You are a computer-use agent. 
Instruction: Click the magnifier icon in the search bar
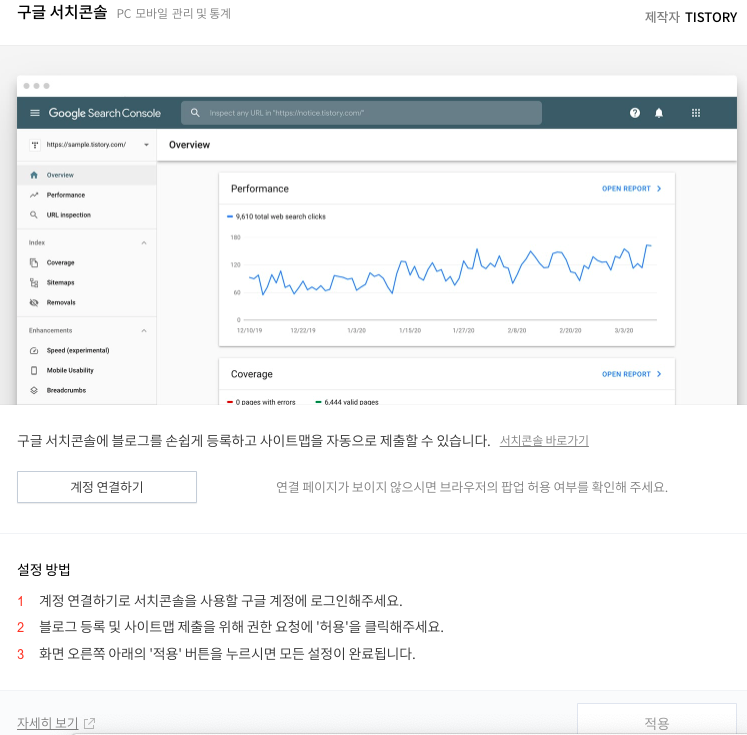pyautogui.click(x=195, y=113)
